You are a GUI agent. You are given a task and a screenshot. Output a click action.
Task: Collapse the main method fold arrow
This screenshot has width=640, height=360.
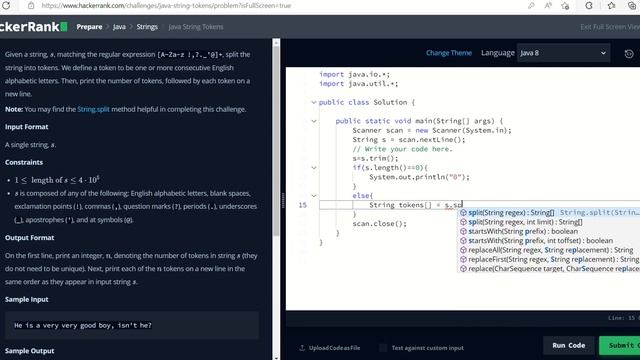314,121
